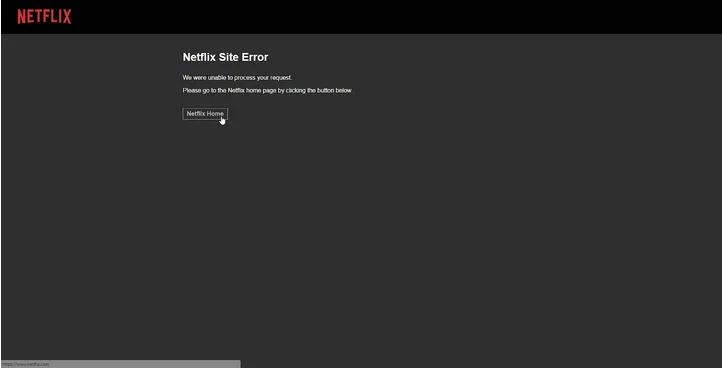Click the 'Please go to the Netflix home page' line
The image size is (722, 368).
tap(267, 91)
